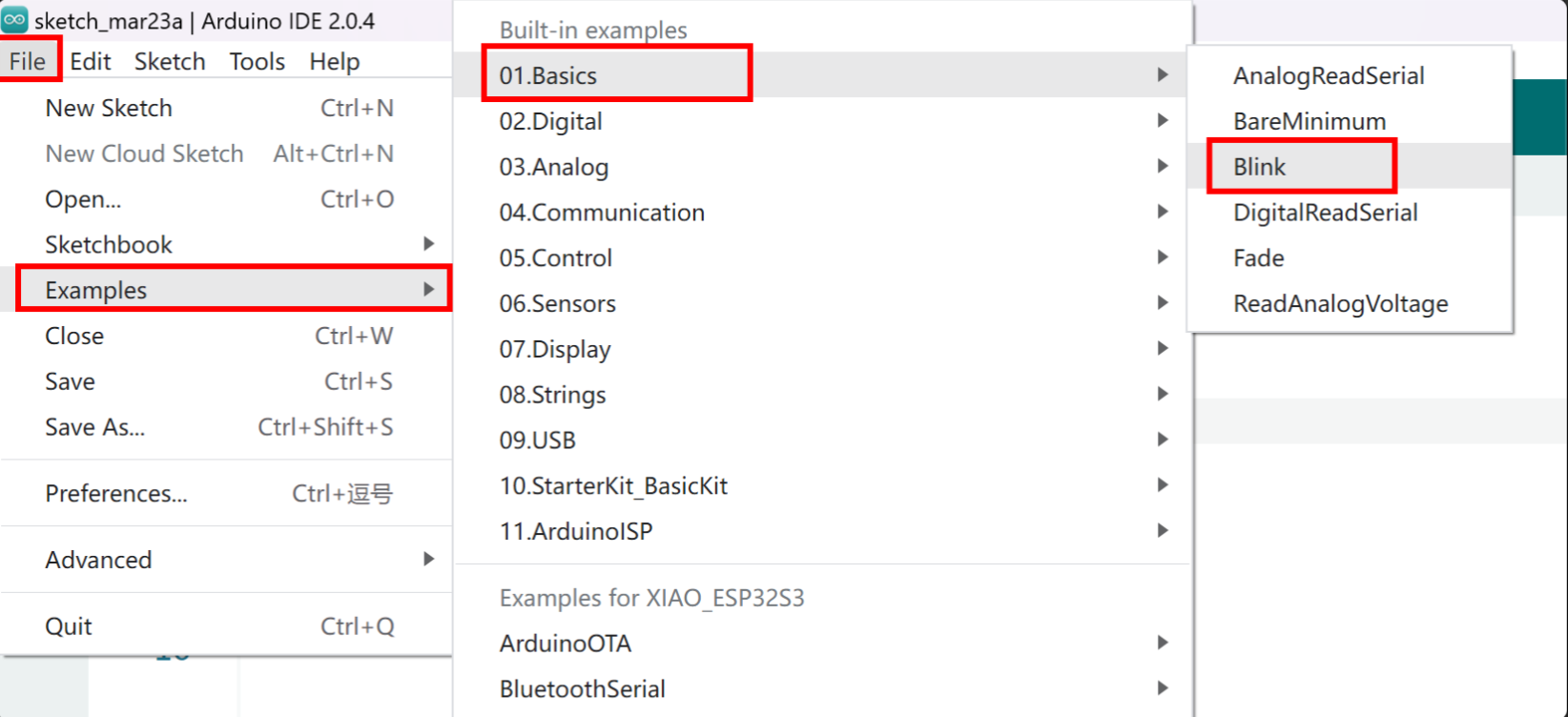The image size is (1568, 717).
Task: Open the Help menu
Action: [334, 62]
